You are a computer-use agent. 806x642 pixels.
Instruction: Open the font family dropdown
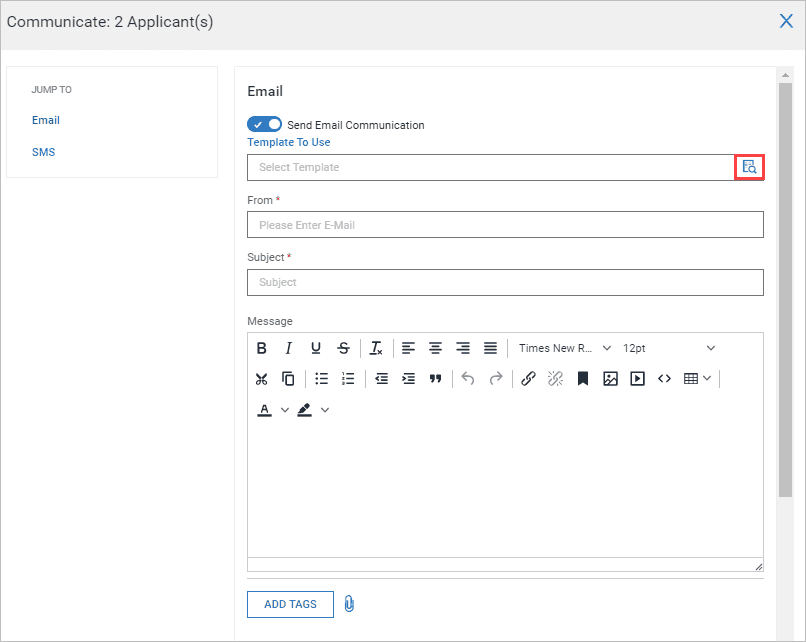[564, 348]
